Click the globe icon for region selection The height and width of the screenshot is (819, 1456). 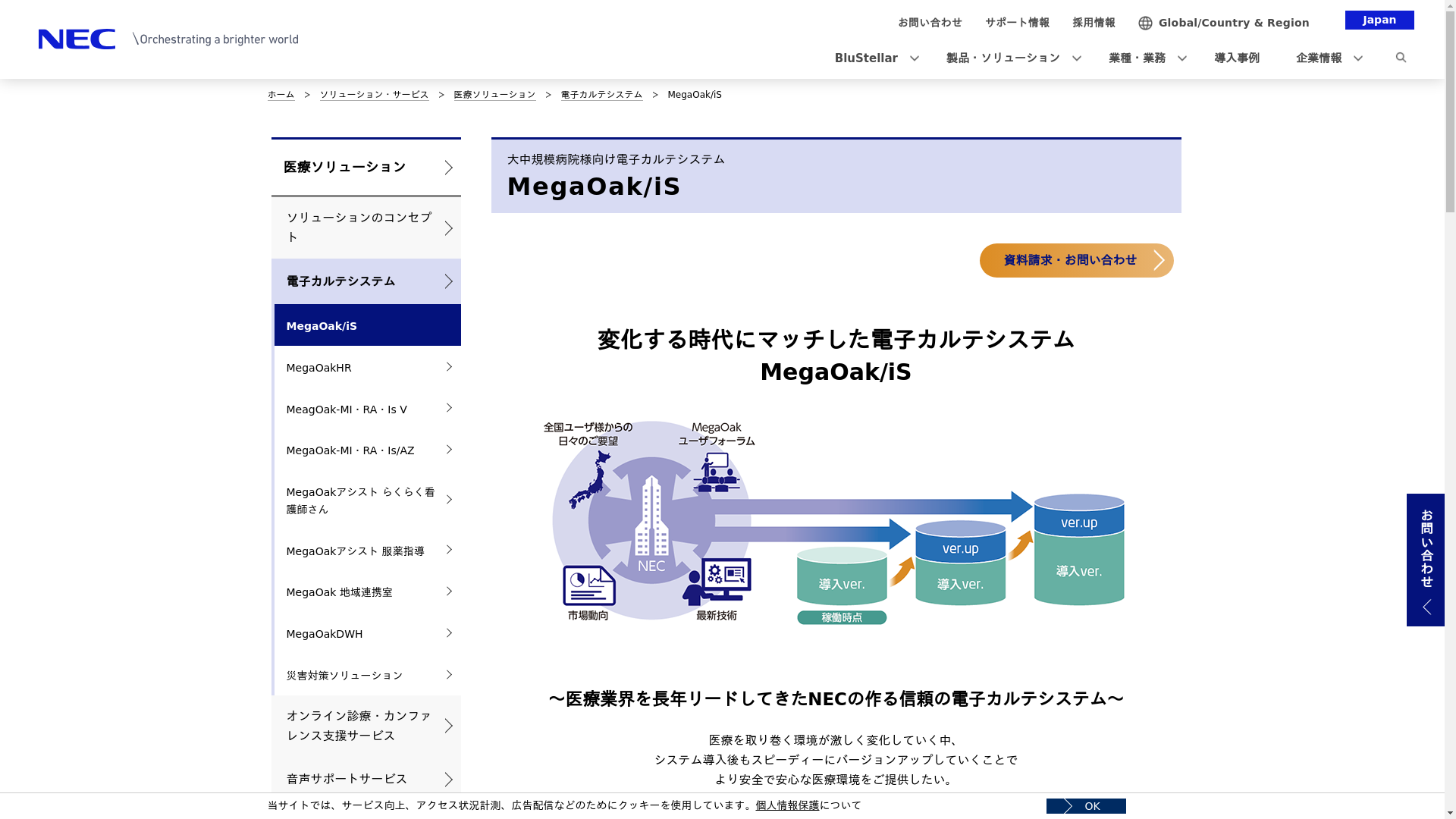(1145, 23)
